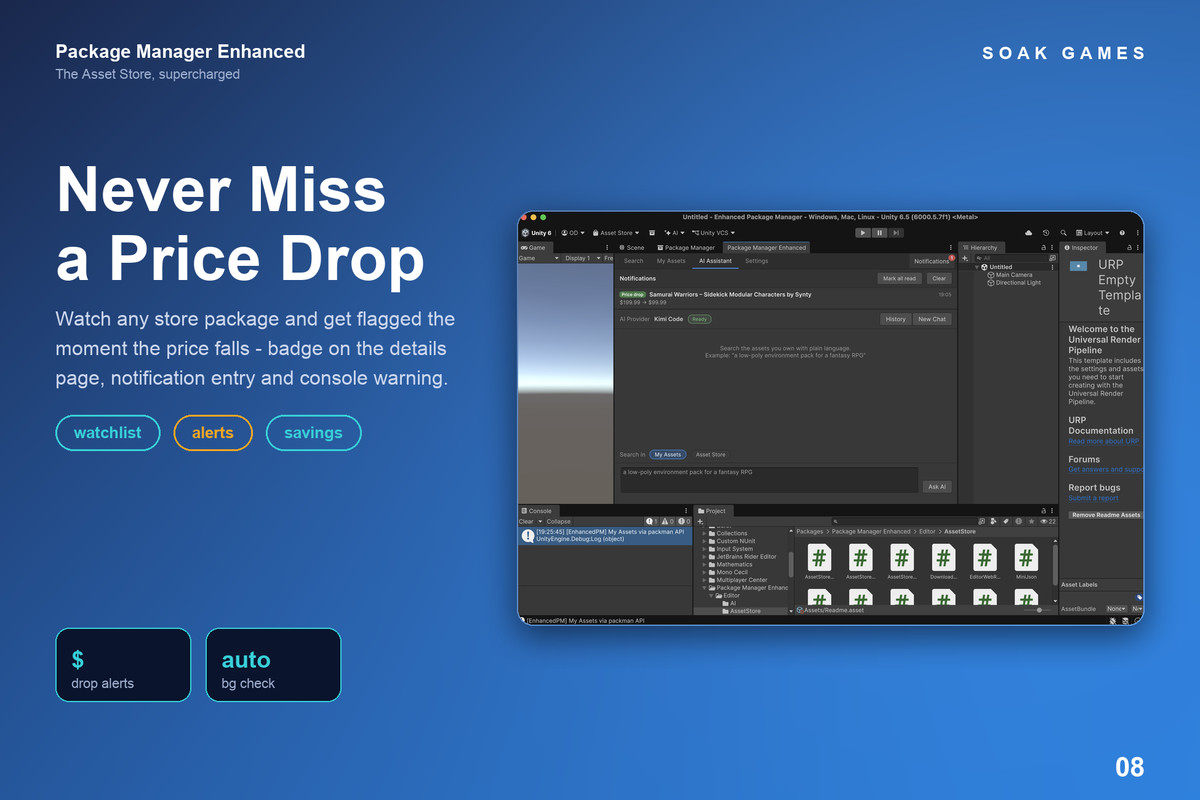Select Asset Store search scope pill
This screenshot has height=800, width=1200.
[710, 454]
